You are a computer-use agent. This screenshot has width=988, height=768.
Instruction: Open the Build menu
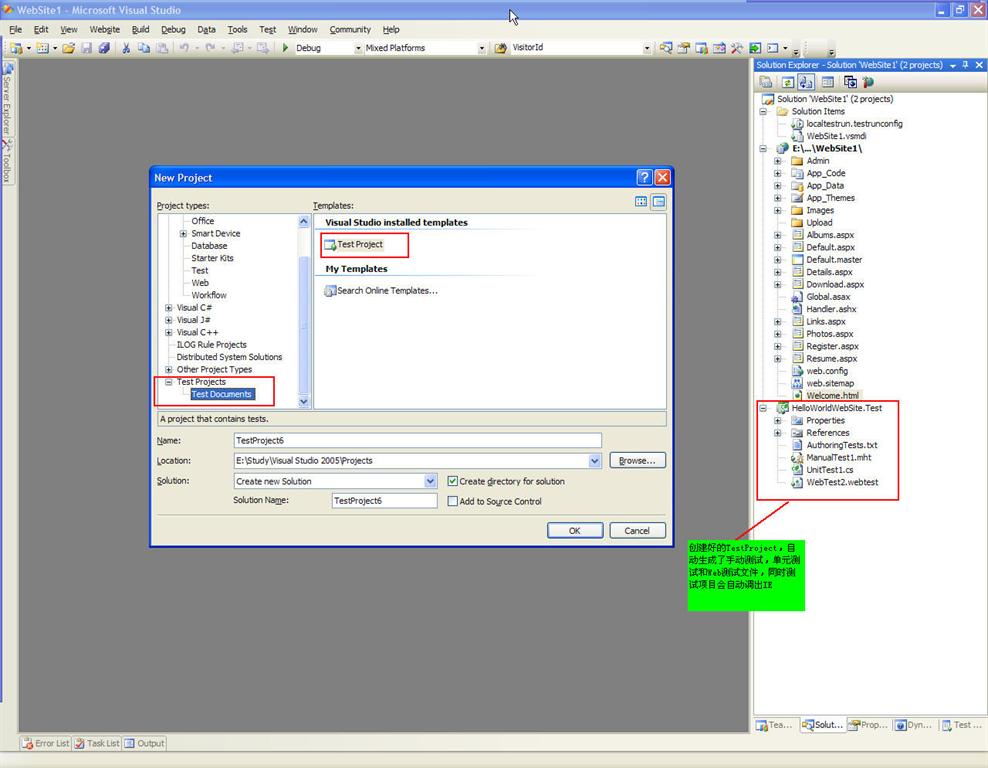pos(141,30)
